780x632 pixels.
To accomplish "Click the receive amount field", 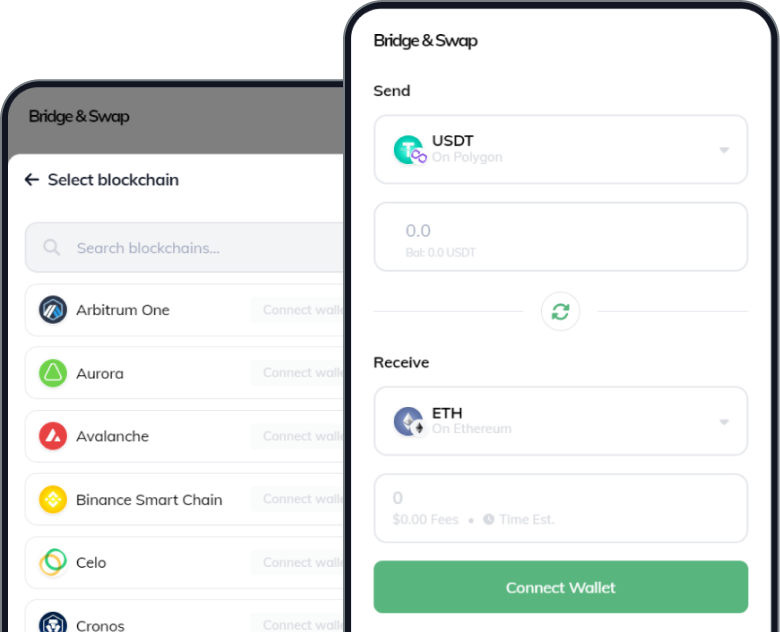I will (x=561, y=508).
